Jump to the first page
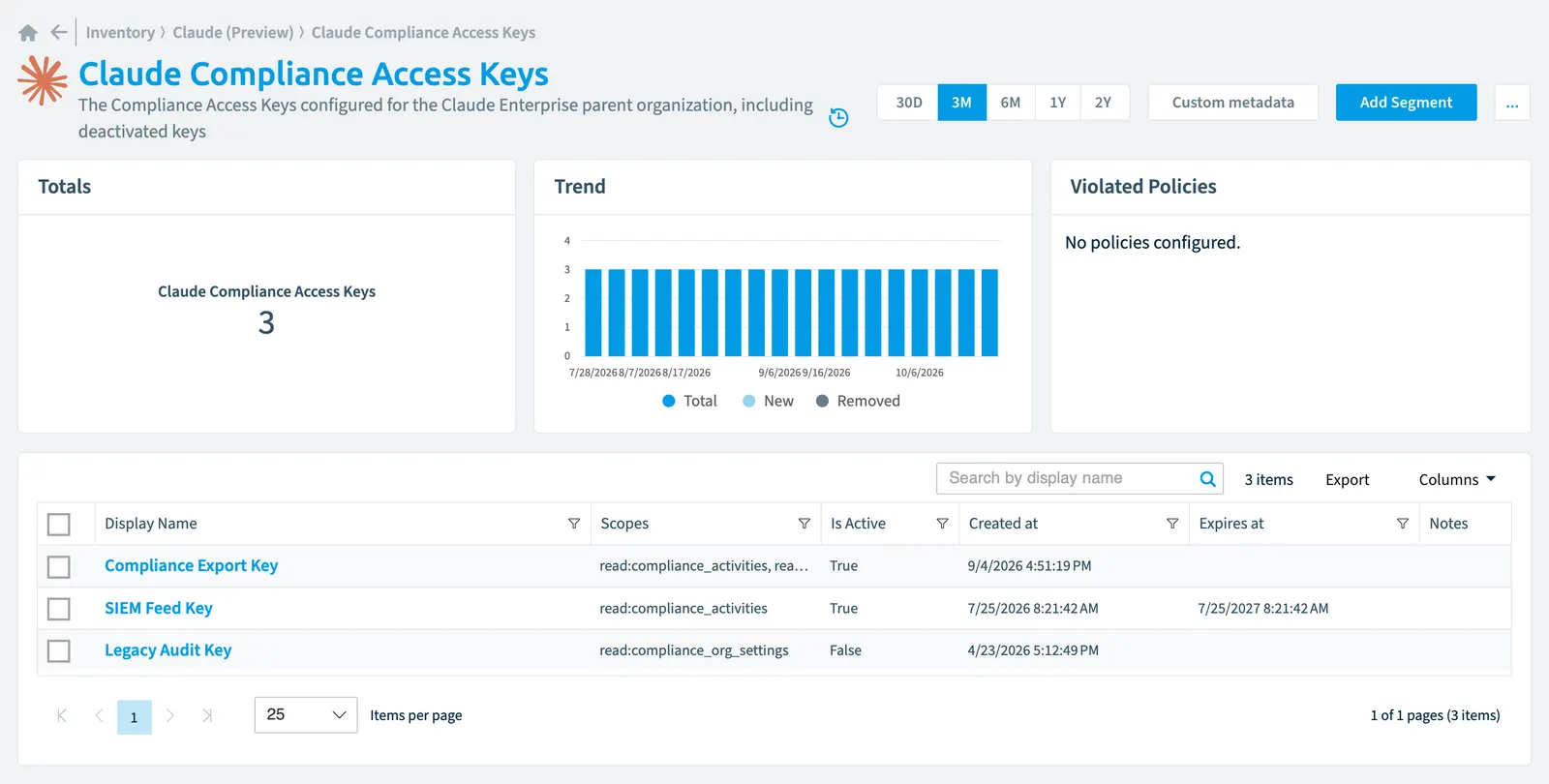Viewport: 1549px width, 784px height. point(62,716)
